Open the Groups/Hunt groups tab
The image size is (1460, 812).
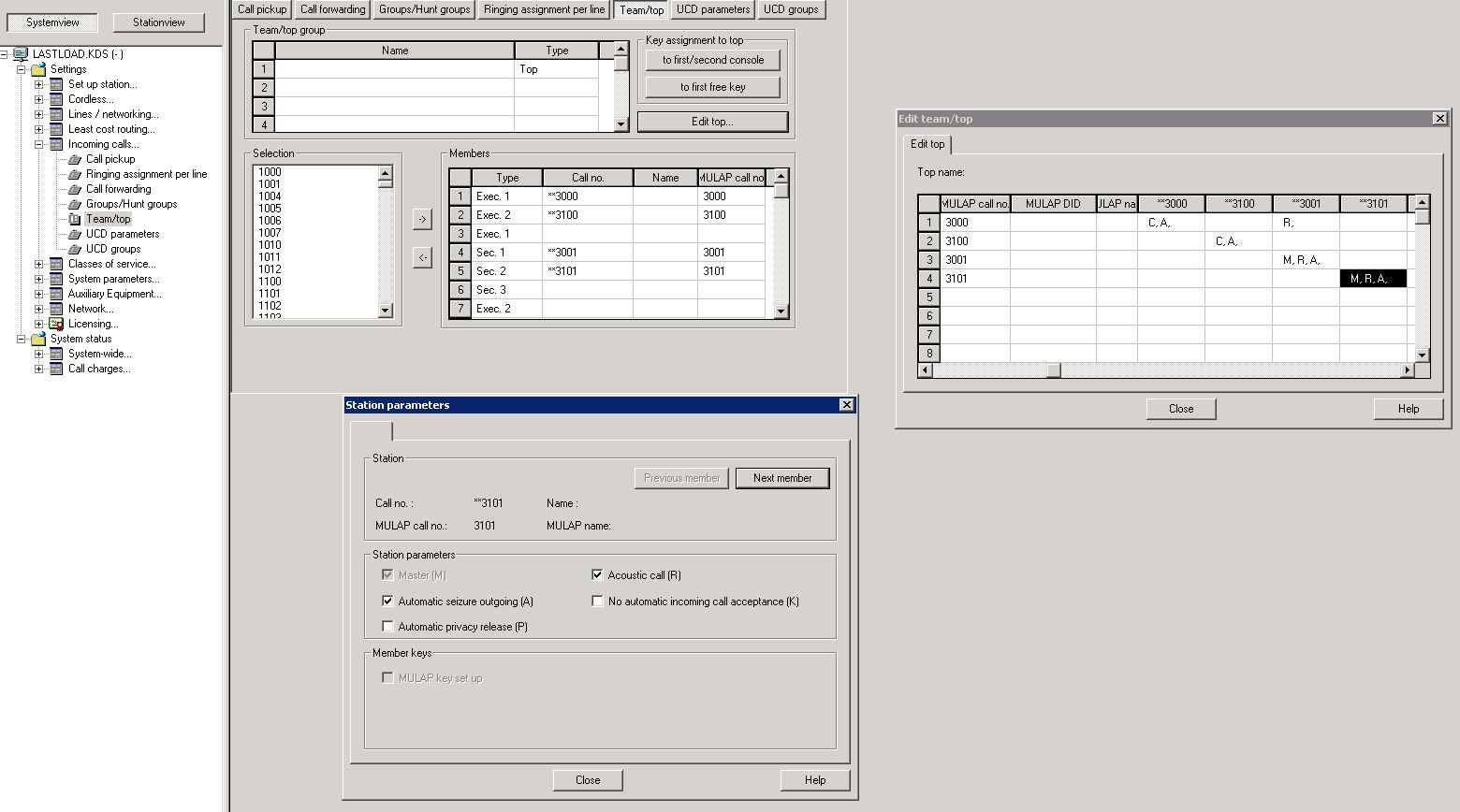424,9
